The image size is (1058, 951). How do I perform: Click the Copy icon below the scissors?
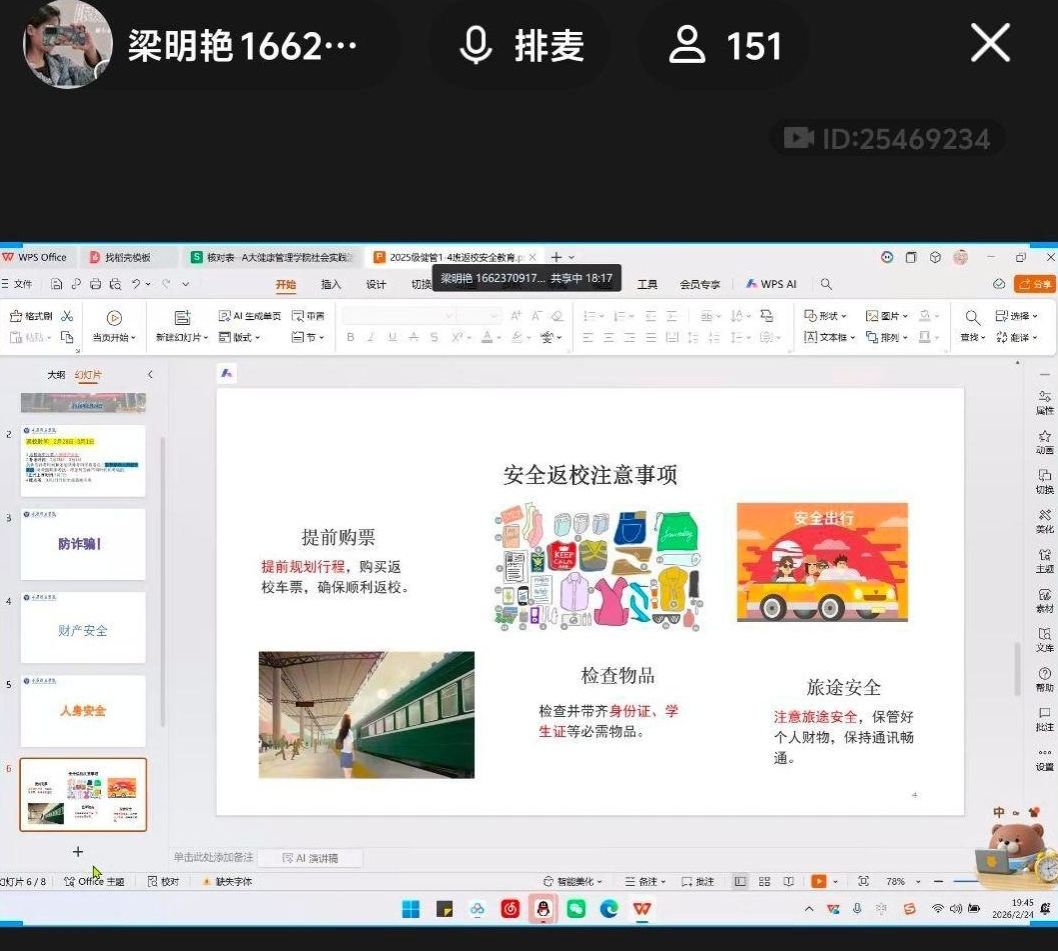point(67,337)
